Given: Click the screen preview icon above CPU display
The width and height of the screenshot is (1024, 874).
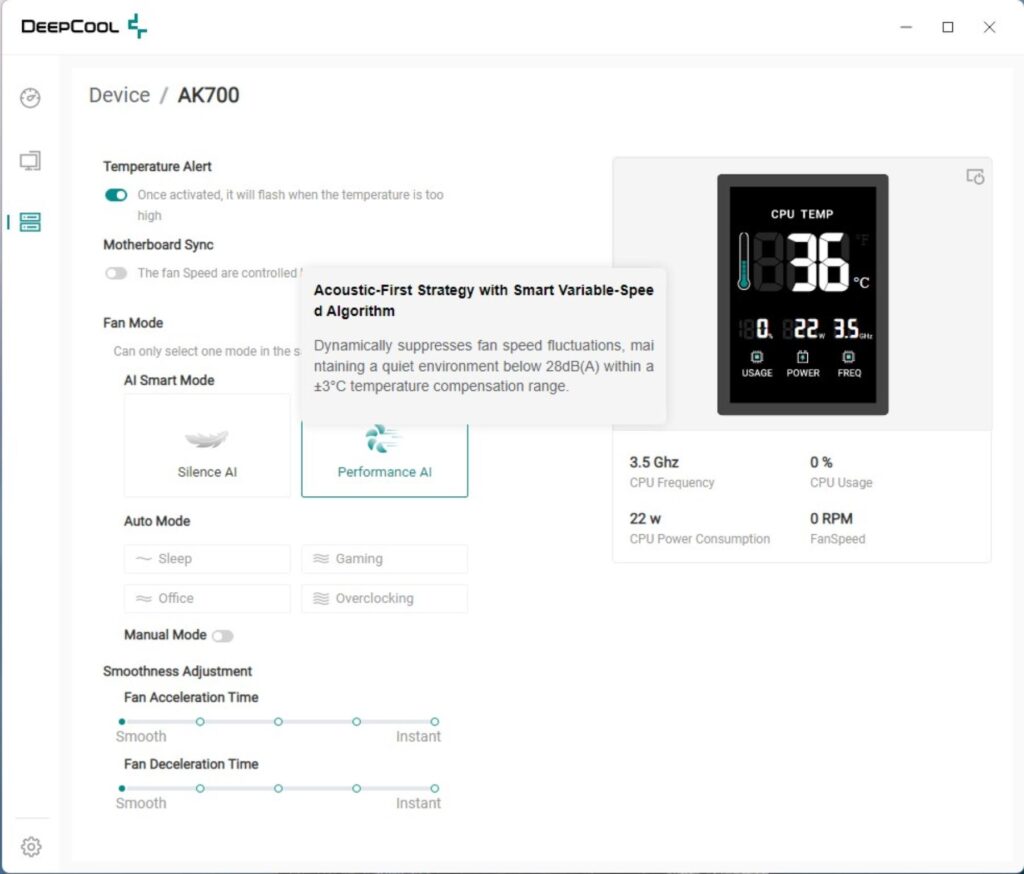Looking at the screenshot, I should point(975,176).
